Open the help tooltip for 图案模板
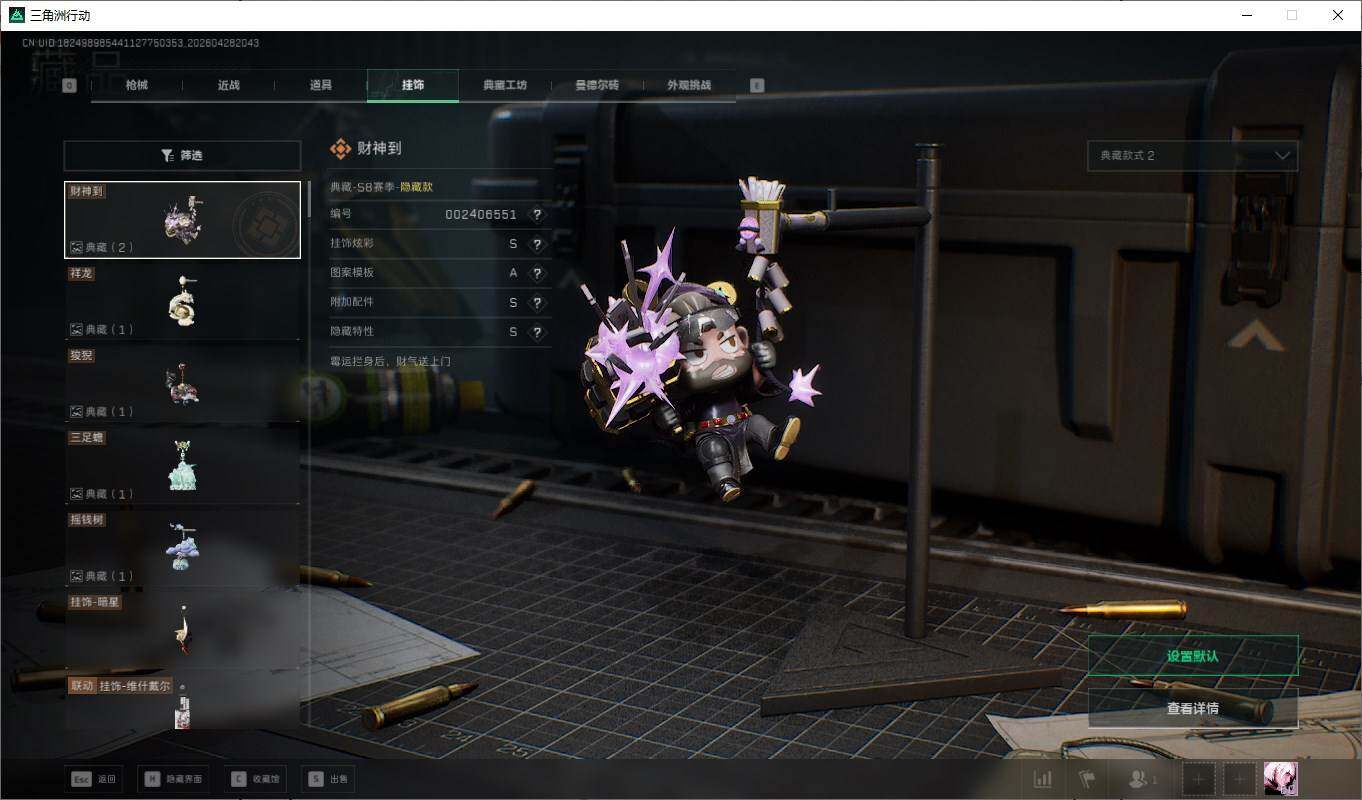Screen dimensions: 1362x800 538,273
